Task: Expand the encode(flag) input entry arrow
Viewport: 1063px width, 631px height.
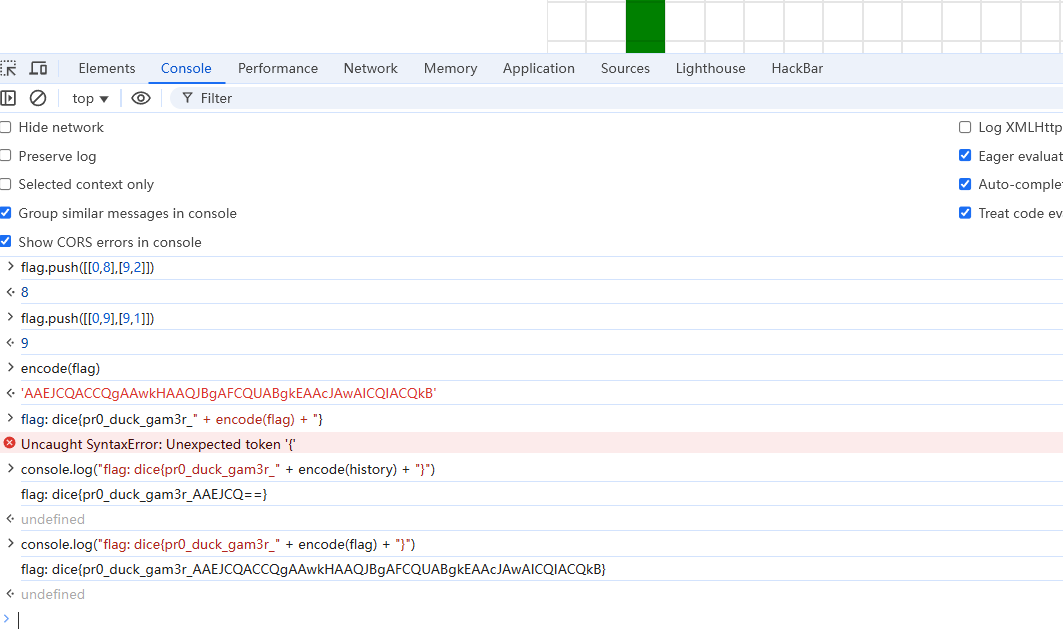Action: [x=11, y=368]
